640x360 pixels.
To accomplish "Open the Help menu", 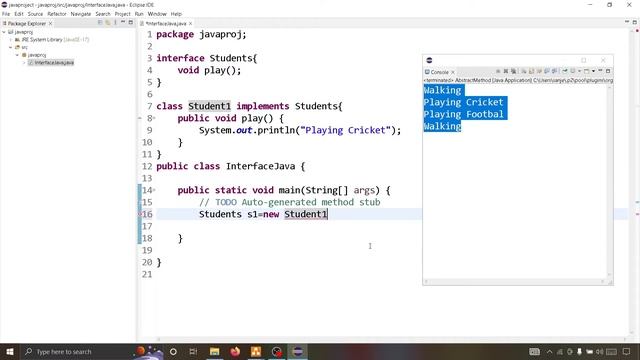I will coord(176,14).
